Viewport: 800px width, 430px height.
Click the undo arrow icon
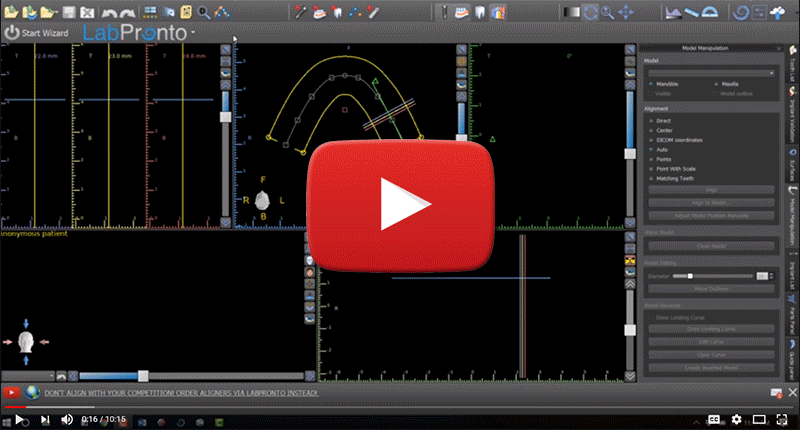click(109, 13)
